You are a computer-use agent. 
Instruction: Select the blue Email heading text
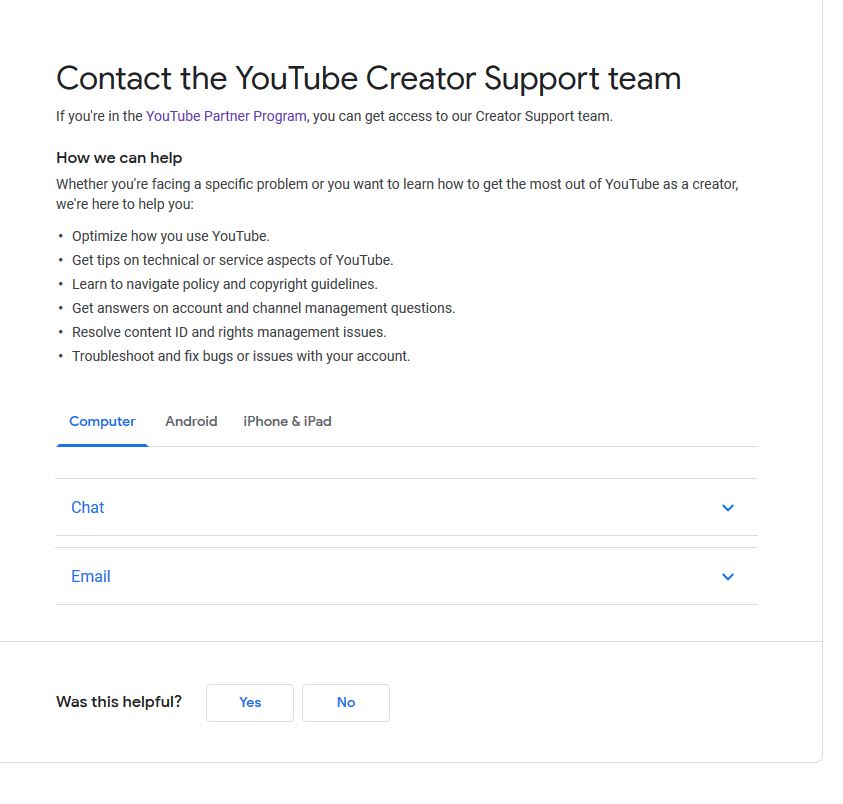coord(90,576)
